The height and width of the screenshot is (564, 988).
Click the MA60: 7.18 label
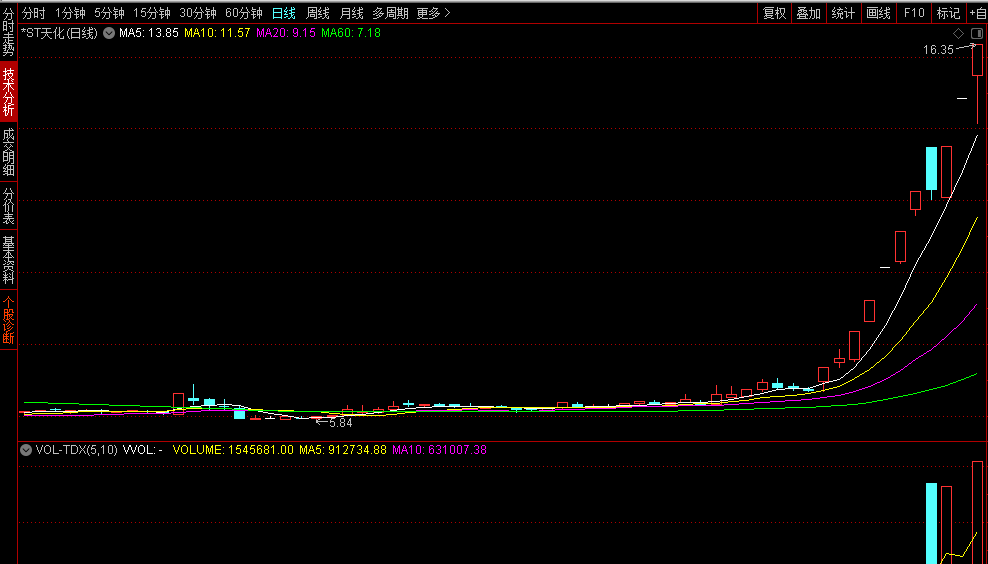pos(351,33)
